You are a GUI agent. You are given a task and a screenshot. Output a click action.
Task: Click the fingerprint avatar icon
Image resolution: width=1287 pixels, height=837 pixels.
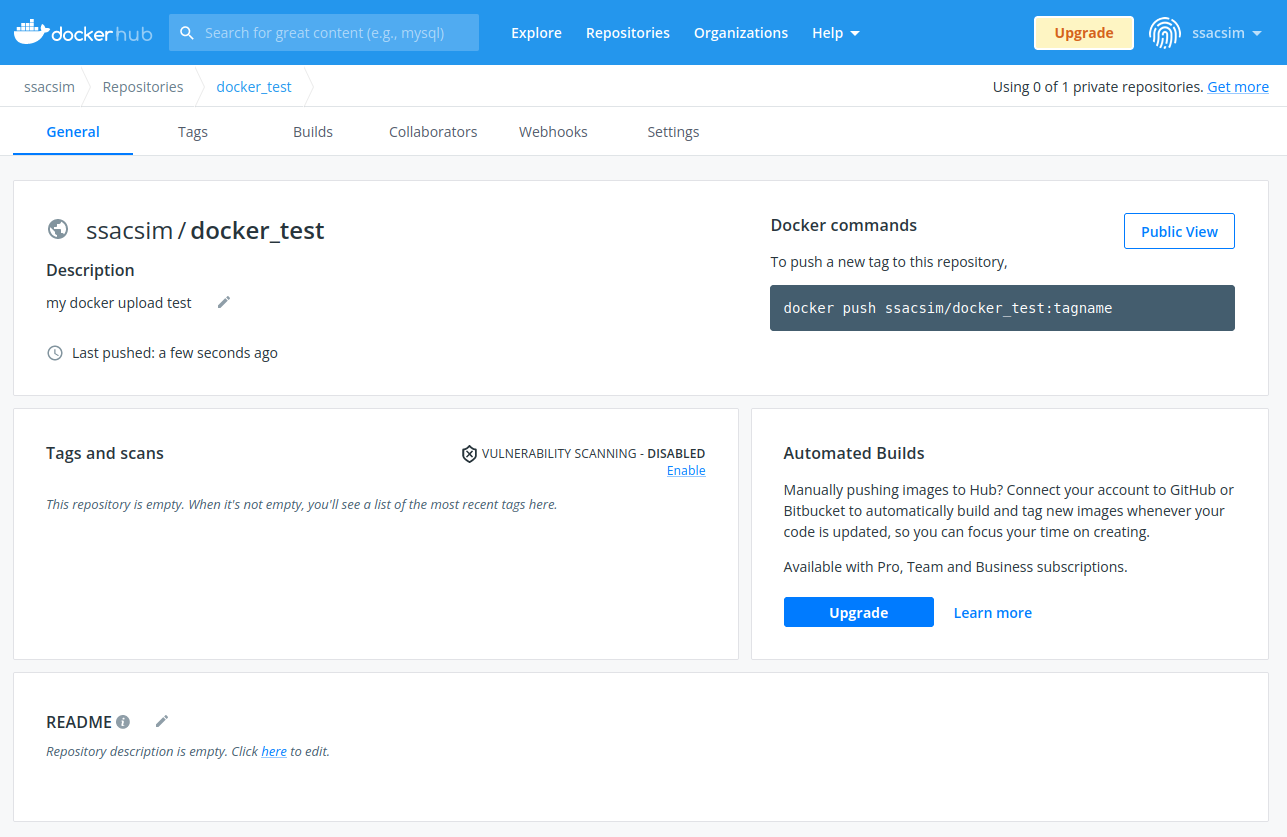pos(1164,33)
